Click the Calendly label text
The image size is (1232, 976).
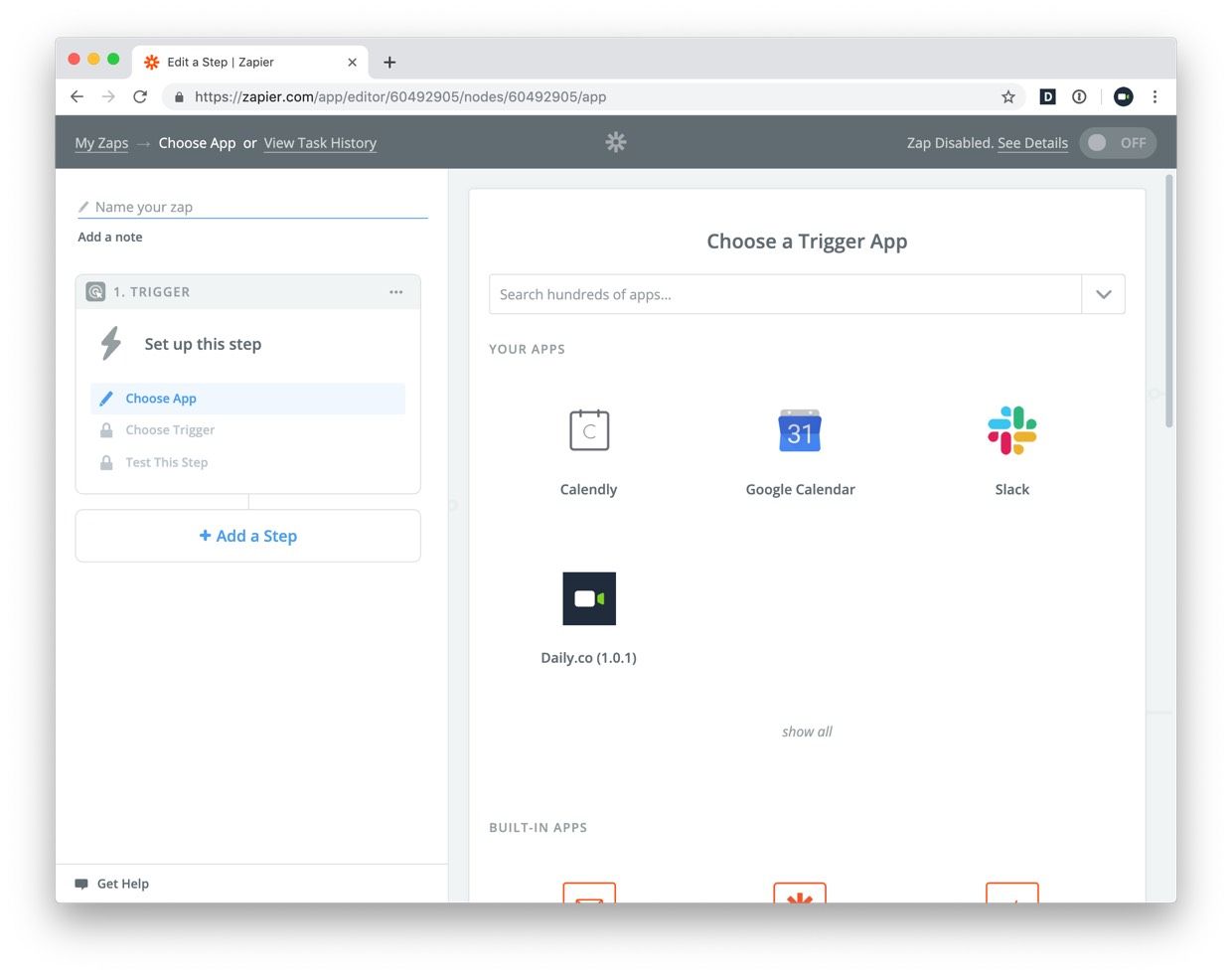tap(588, 489)
